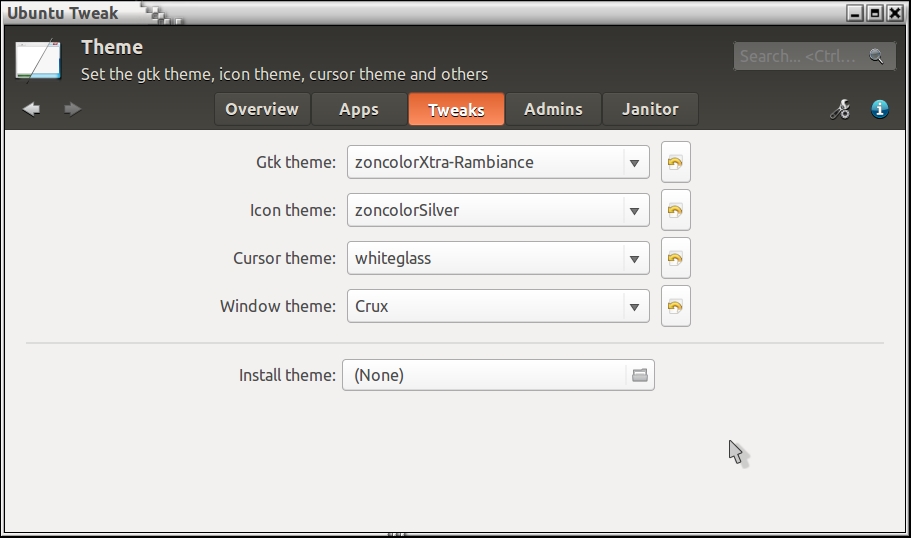The width and height of the screenshot is (911, 538).
Task: Open the Window theme dropdown
Action: click(x=634, y=307)
